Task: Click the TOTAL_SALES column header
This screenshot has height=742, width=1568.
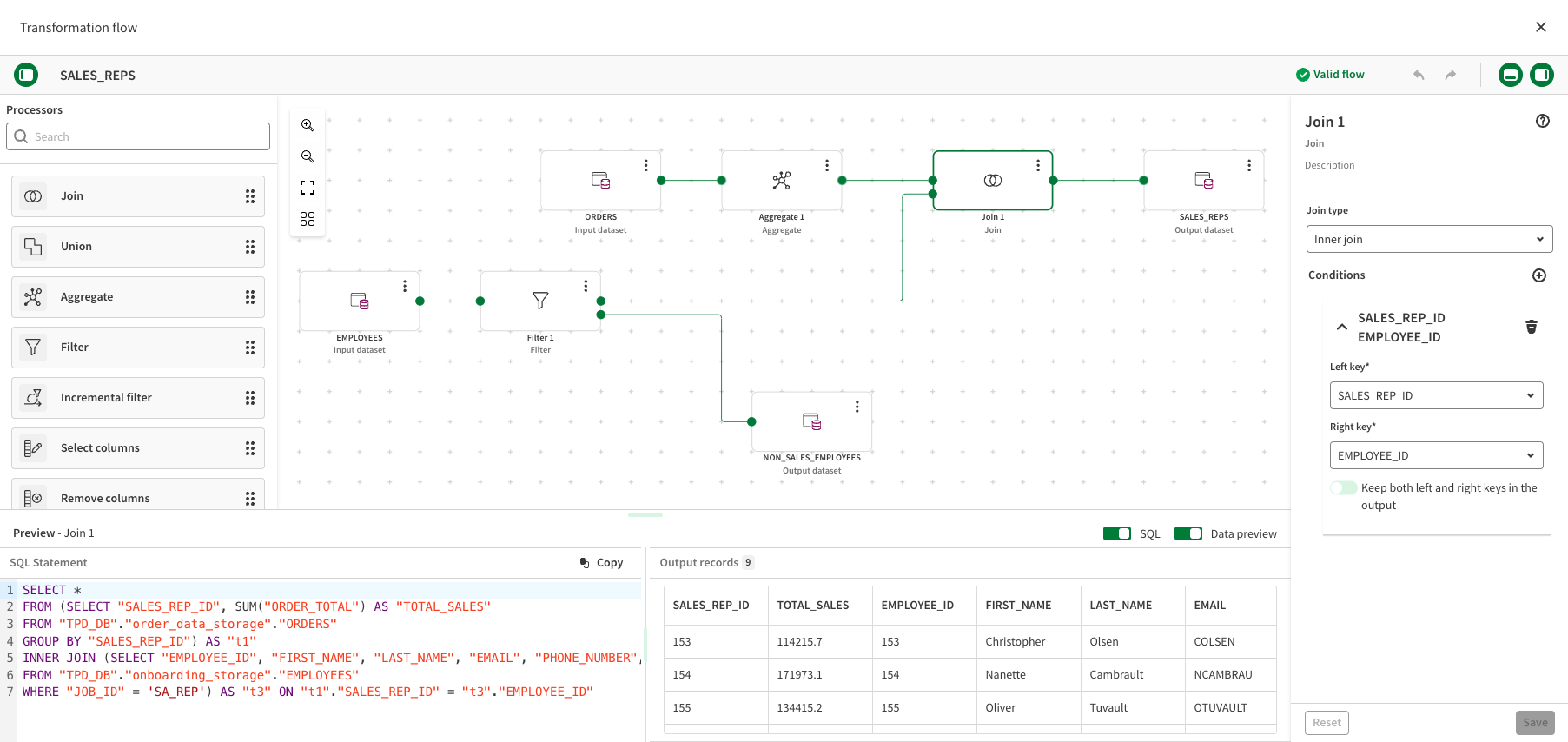Action: (x=813, y=606)
